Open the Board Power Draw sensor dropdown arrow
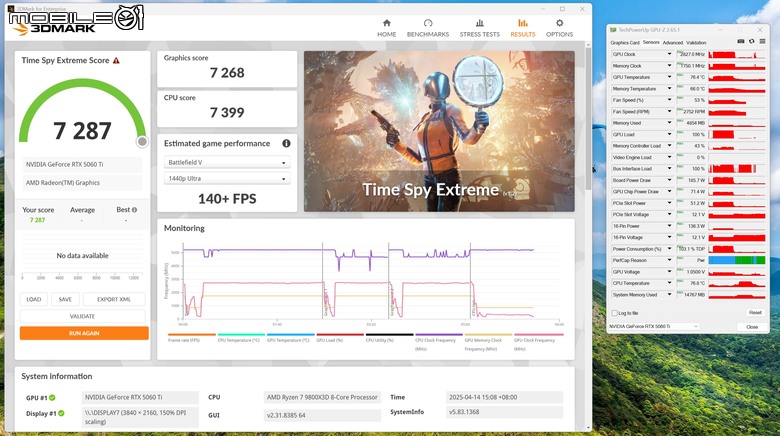780x436 pixels. (x=669, y=180)
